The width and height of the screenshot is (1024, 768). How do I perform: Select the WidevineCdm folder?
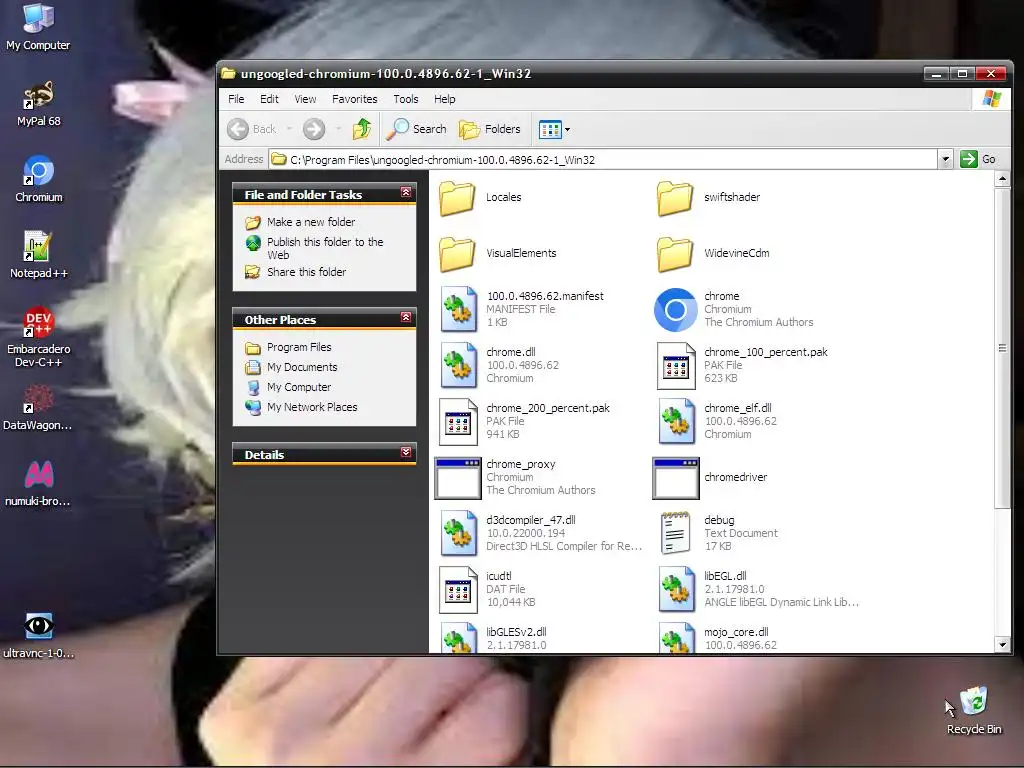[x=713, y=253]
